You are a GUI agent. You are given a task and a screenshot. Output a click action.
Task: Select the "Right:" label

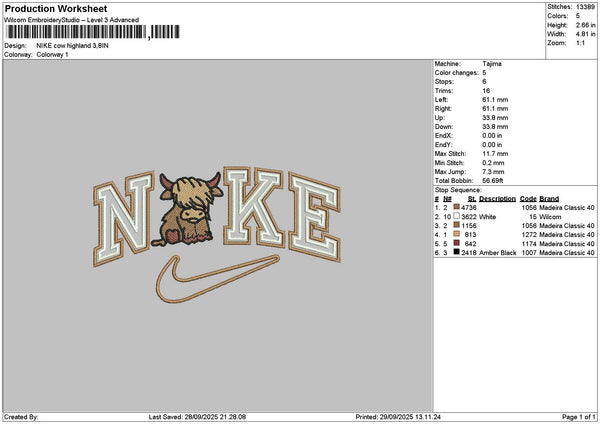pos(443,109)
